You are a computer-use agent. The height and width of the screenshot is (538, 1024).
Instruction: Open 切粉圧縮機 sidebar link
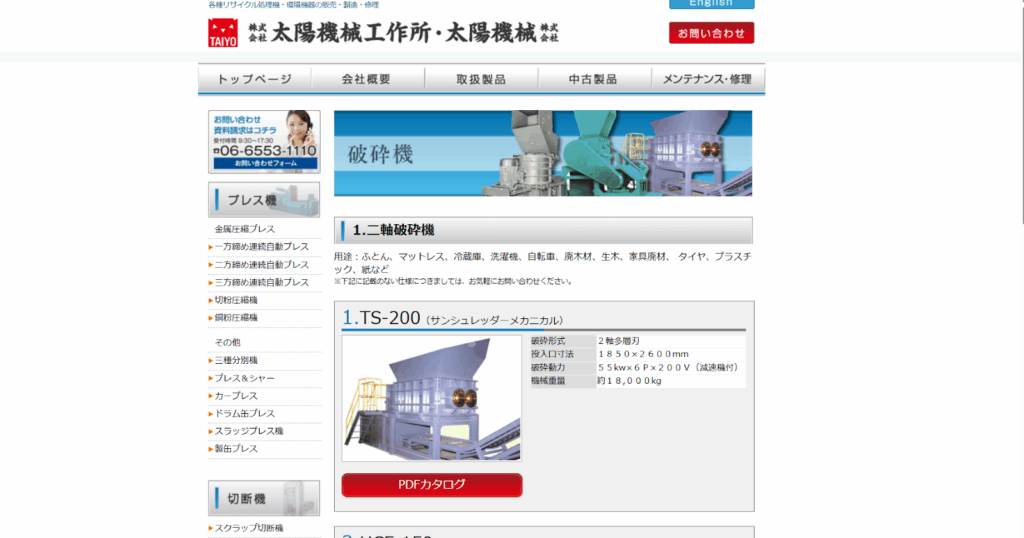[x=236, y=300]
